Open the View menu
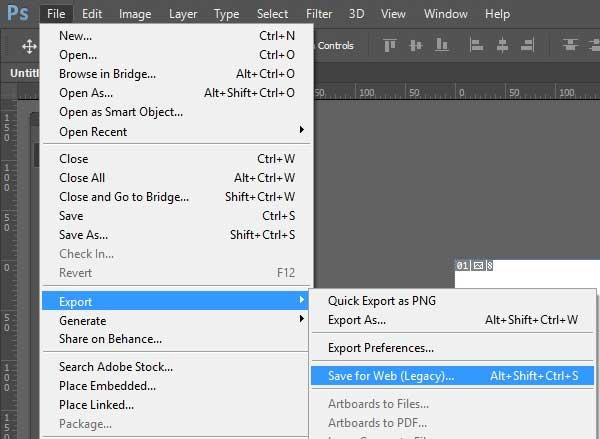This screenshot has width=600, height=439. pos(393,14)
